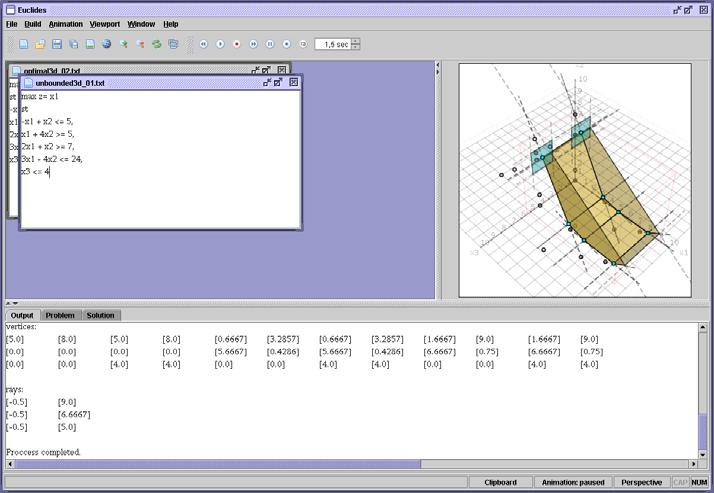Open the Help menu
This screenshot has height=493, width=714.
[x=171, y=24]
